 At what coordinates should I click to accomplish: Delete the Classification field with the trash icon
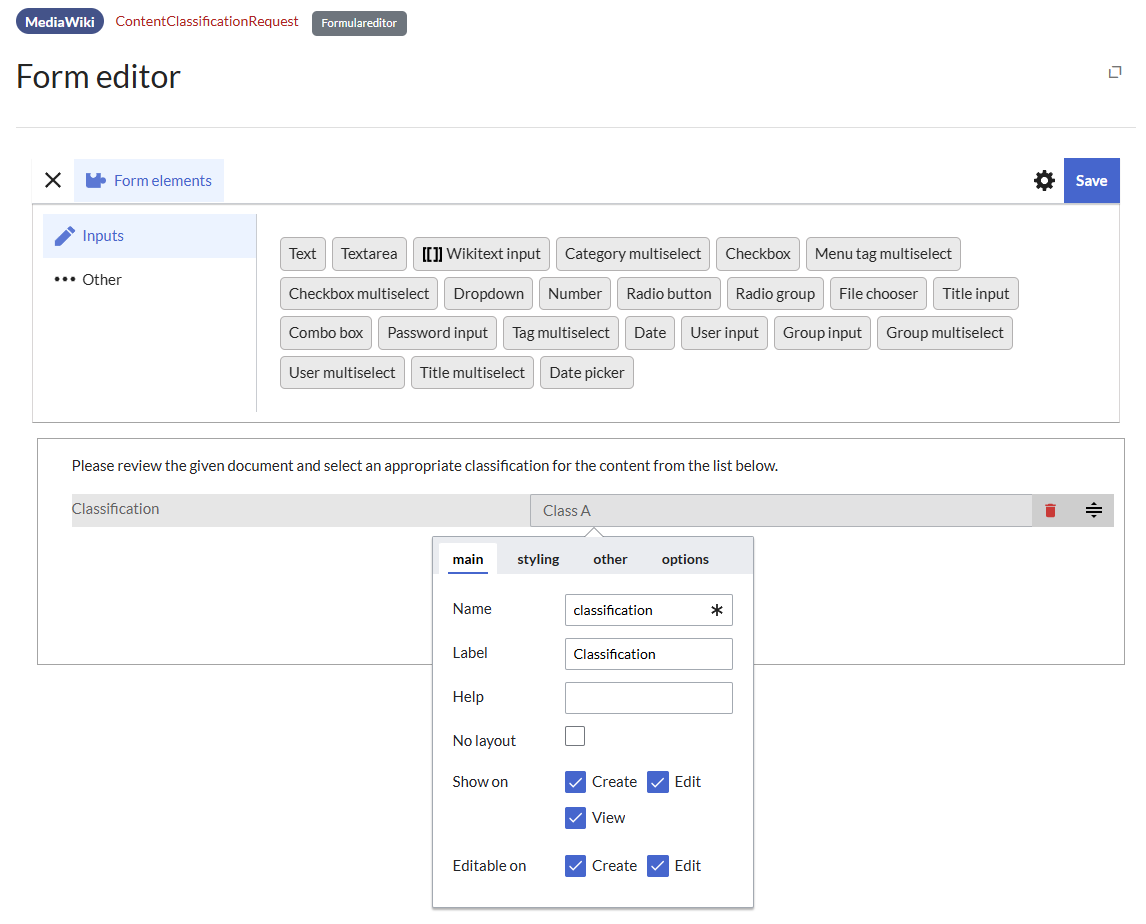pos(1050,510)
